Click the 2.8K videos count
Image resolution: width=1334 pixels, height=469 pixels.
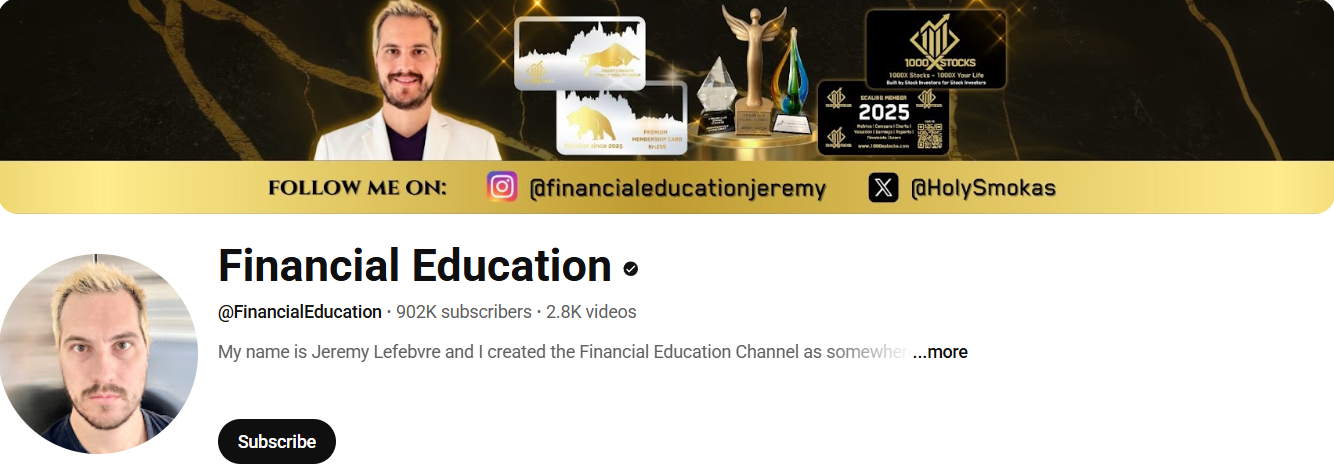pos(591,312)
